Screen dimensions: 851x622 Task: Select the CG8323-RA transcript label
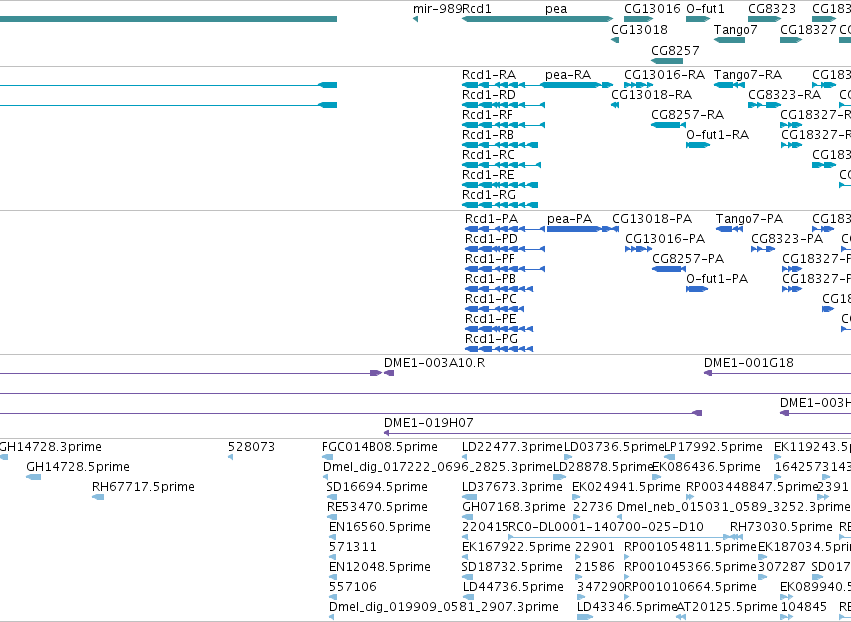click(x=785, y=95)
